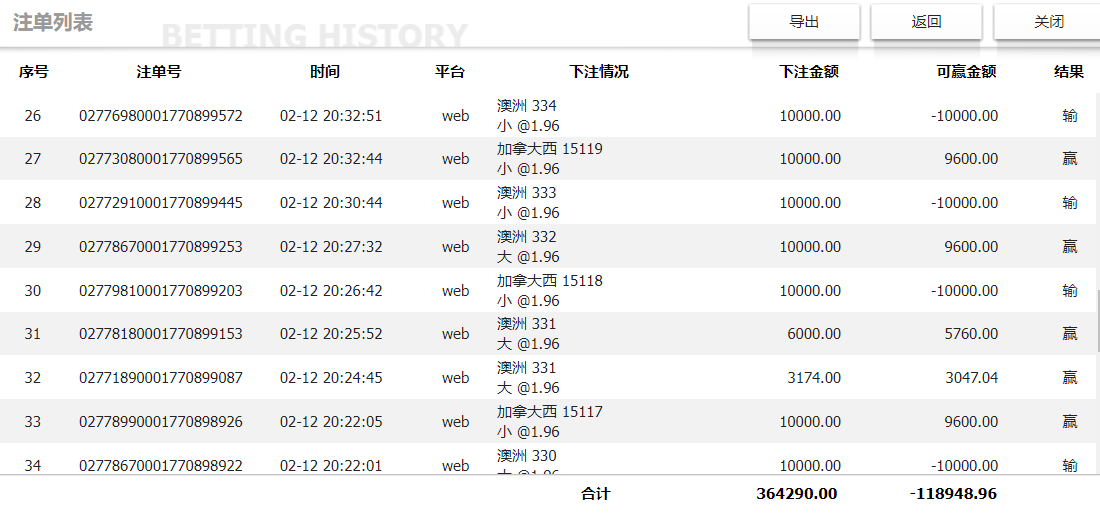
Task: Click the 导出 export button
Action: tap(804, 22)
